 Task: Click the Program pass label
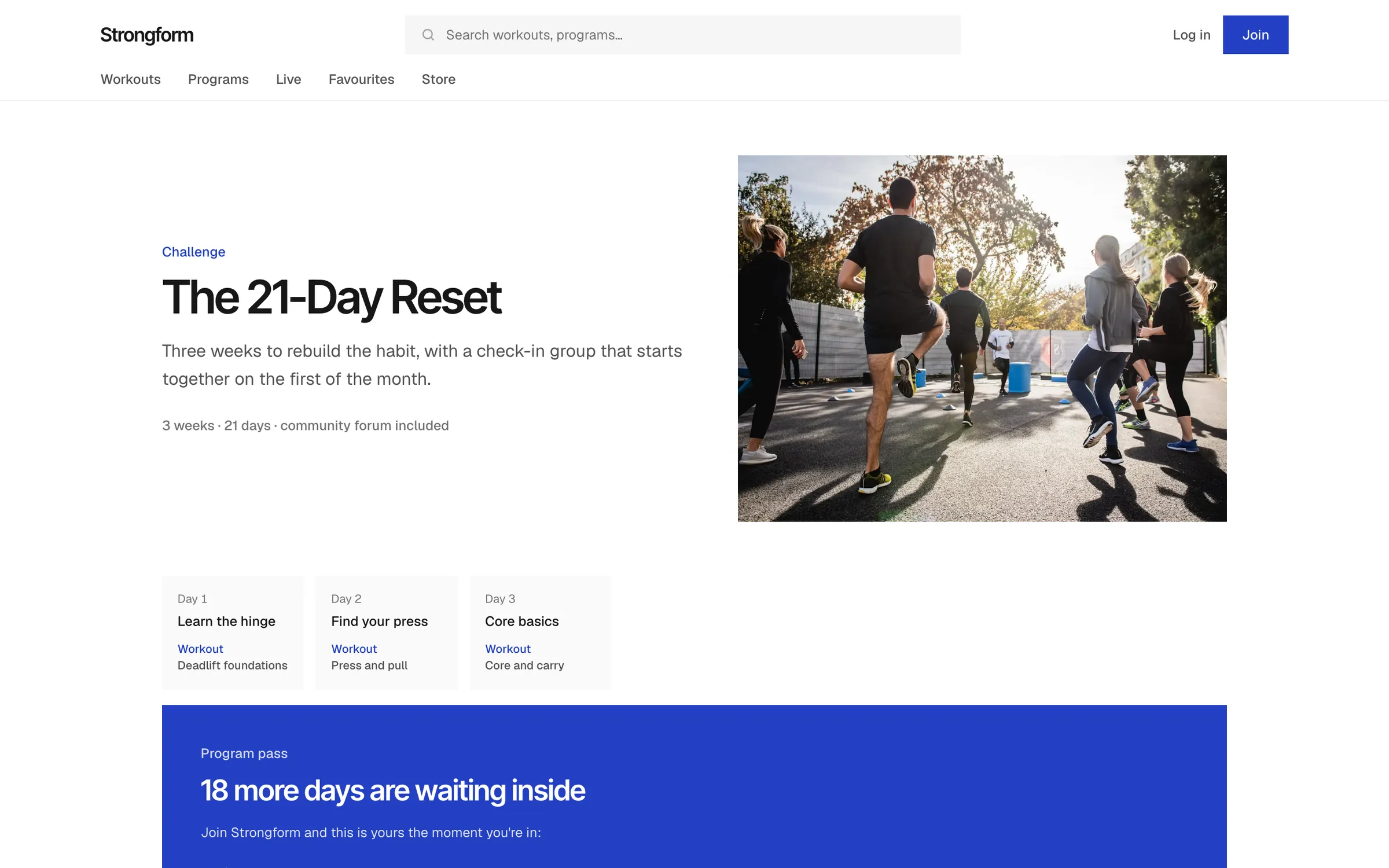(x=244, y=753)
